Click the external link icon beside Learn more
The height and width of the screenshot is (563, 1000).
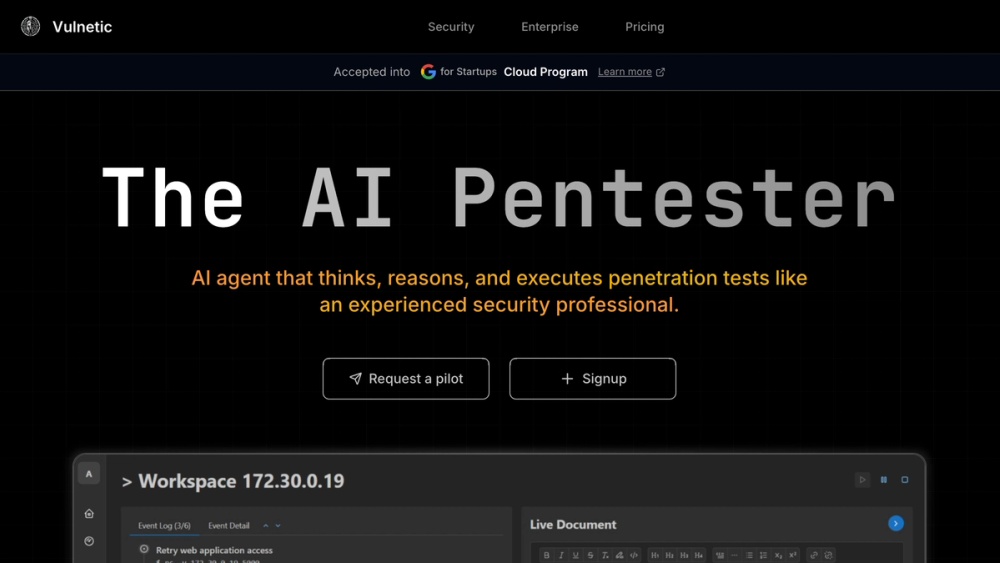(660, 72)
